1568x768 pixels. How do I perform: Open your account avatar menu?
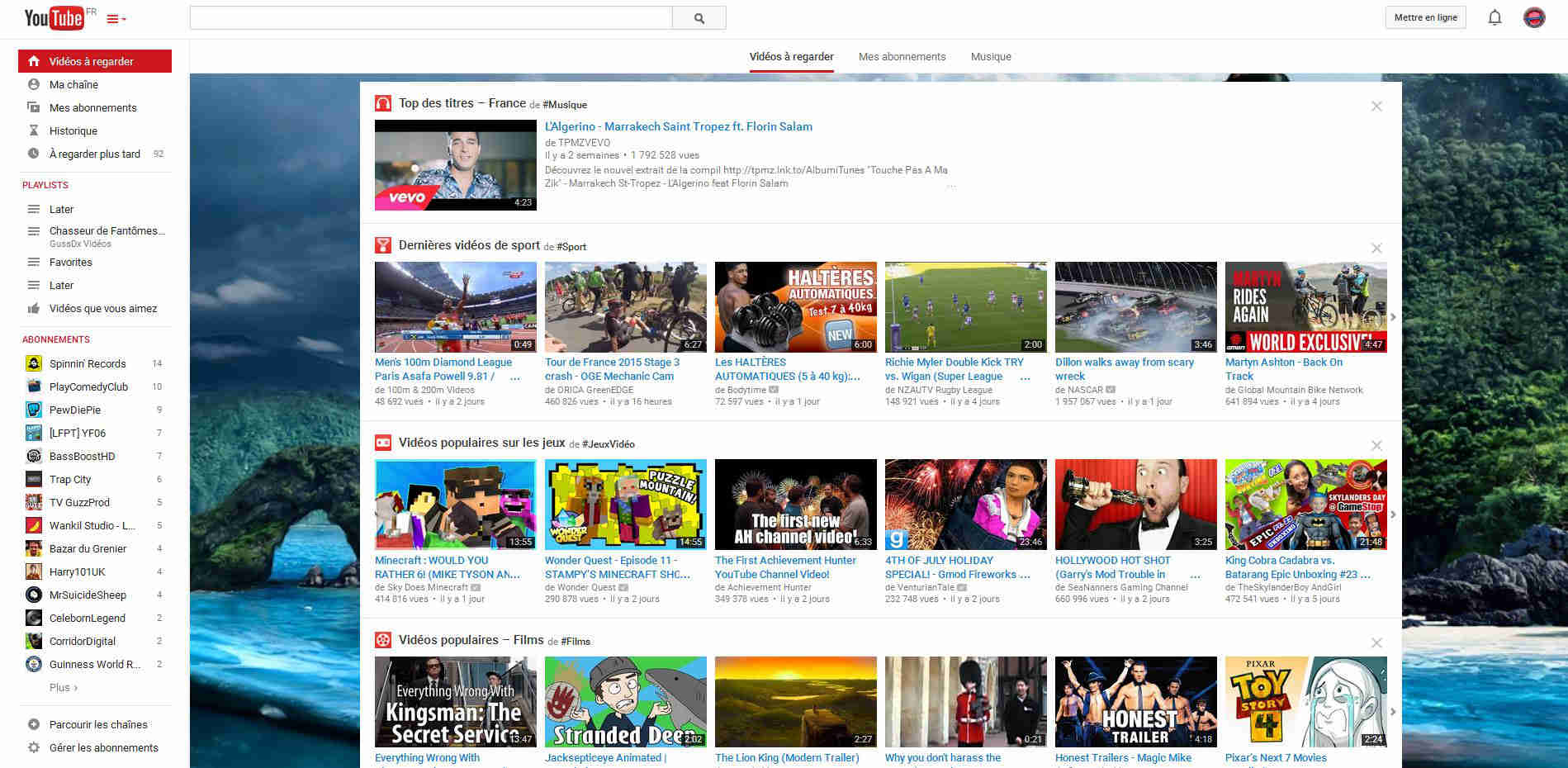click(1534, 17)
